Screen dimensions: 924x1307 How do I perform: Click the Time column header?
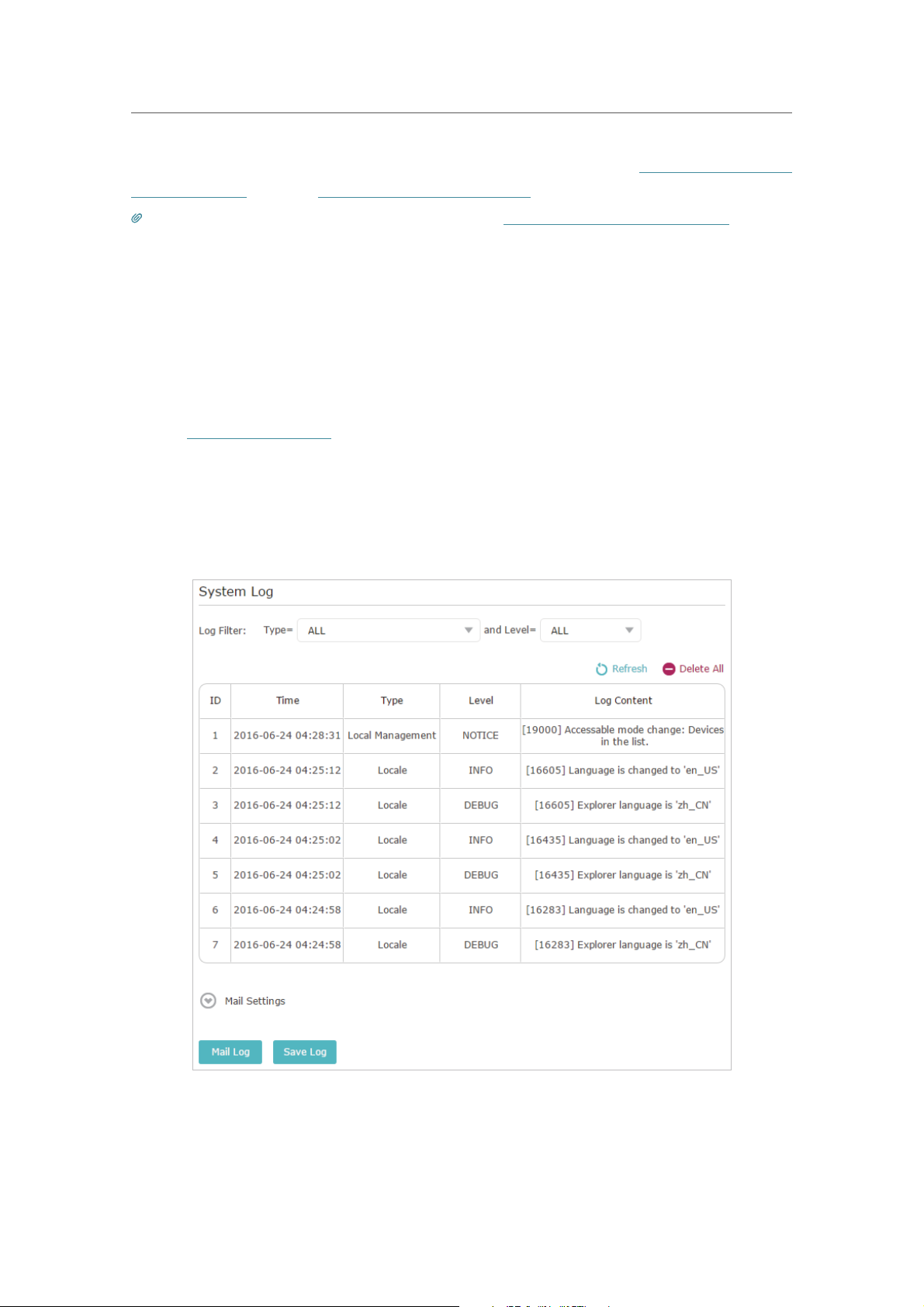(x=288, y=701)
